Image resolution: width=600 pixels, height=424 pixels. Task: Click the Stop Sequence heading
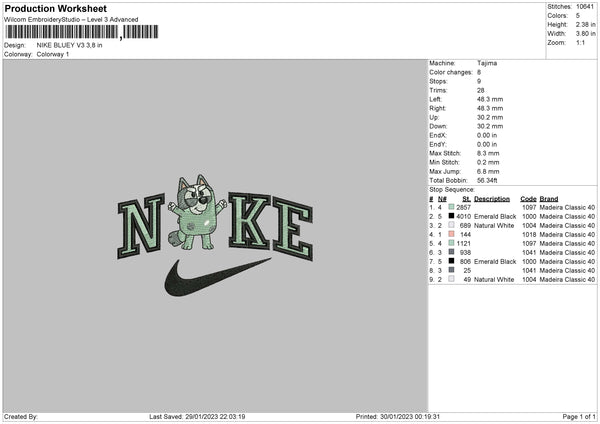click(452, 190)
